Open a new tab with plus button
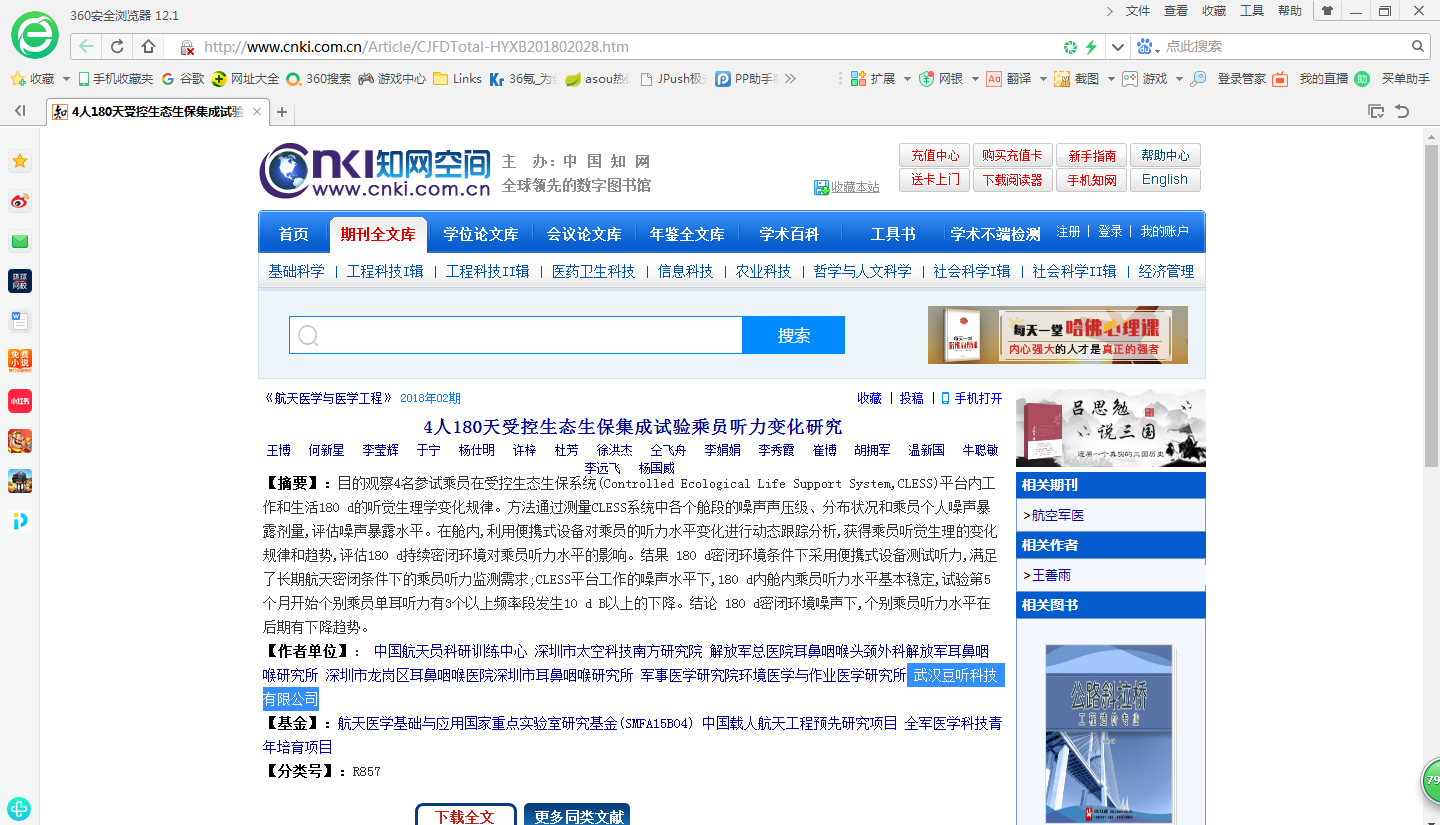 (282, 112)
